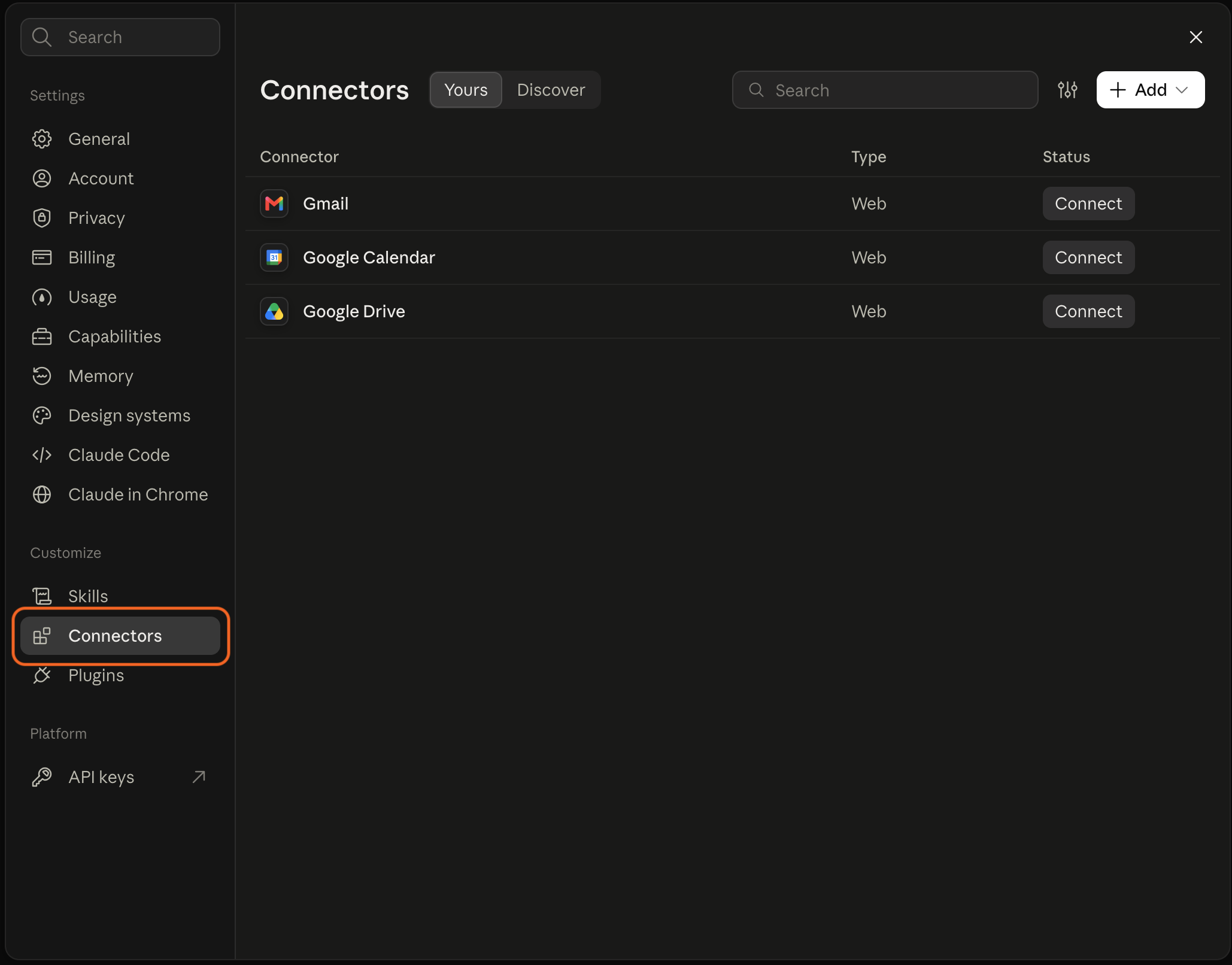Open the Account settings page
The image size is (1232, 965).
coord(120,178)
